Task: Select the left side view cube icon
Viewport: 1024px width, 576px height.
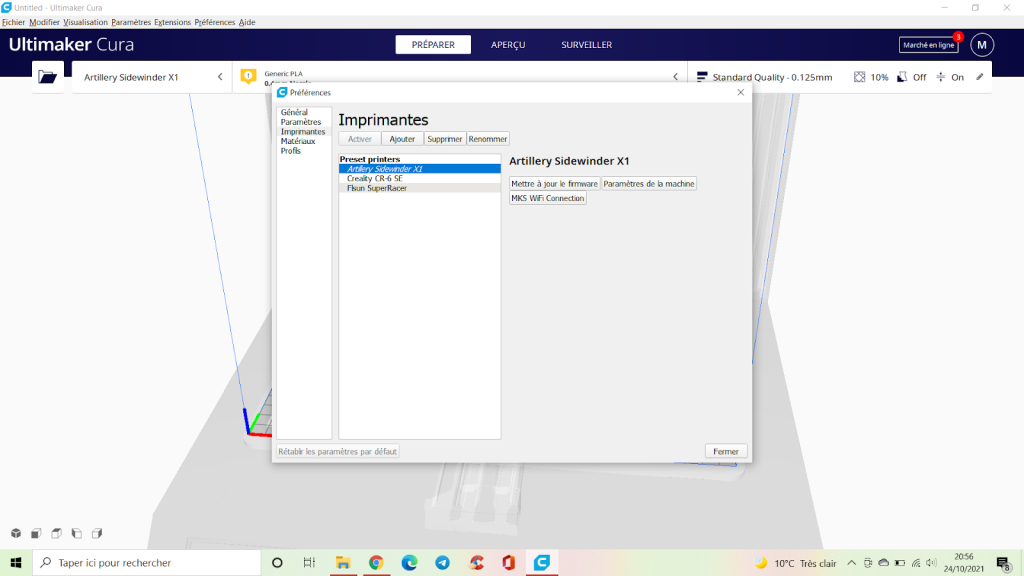Action: 77,534
